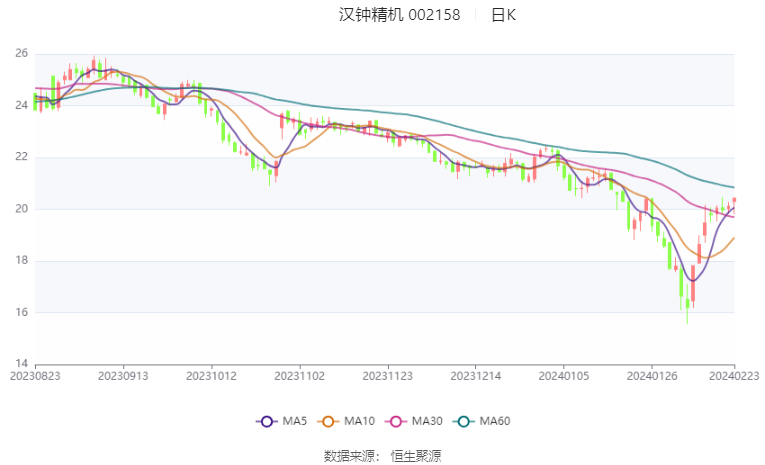765x465 pixels.
Task: Select the 20230823 date axis label
Action: coord(35,376)
